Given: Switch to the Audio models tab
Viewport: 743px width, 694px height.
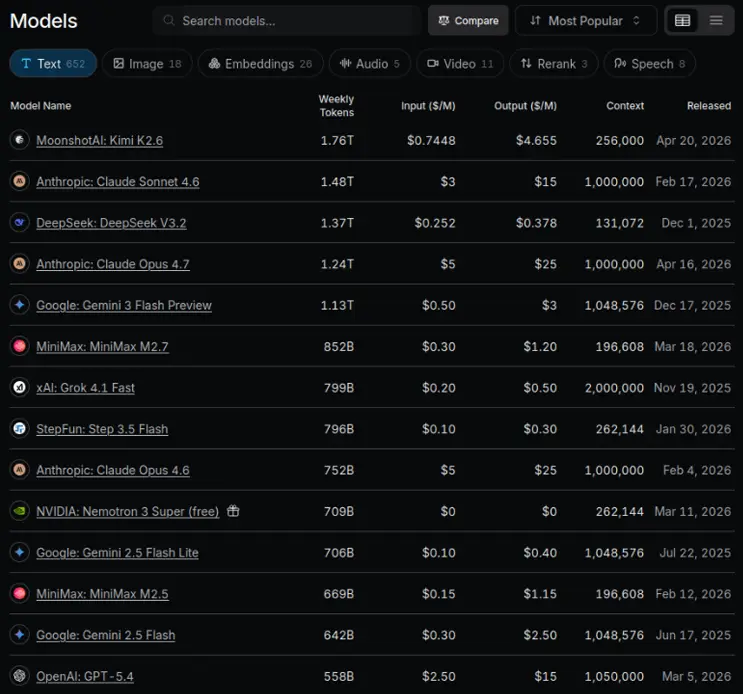Looking at the screenshot, I should pos(369,64).
